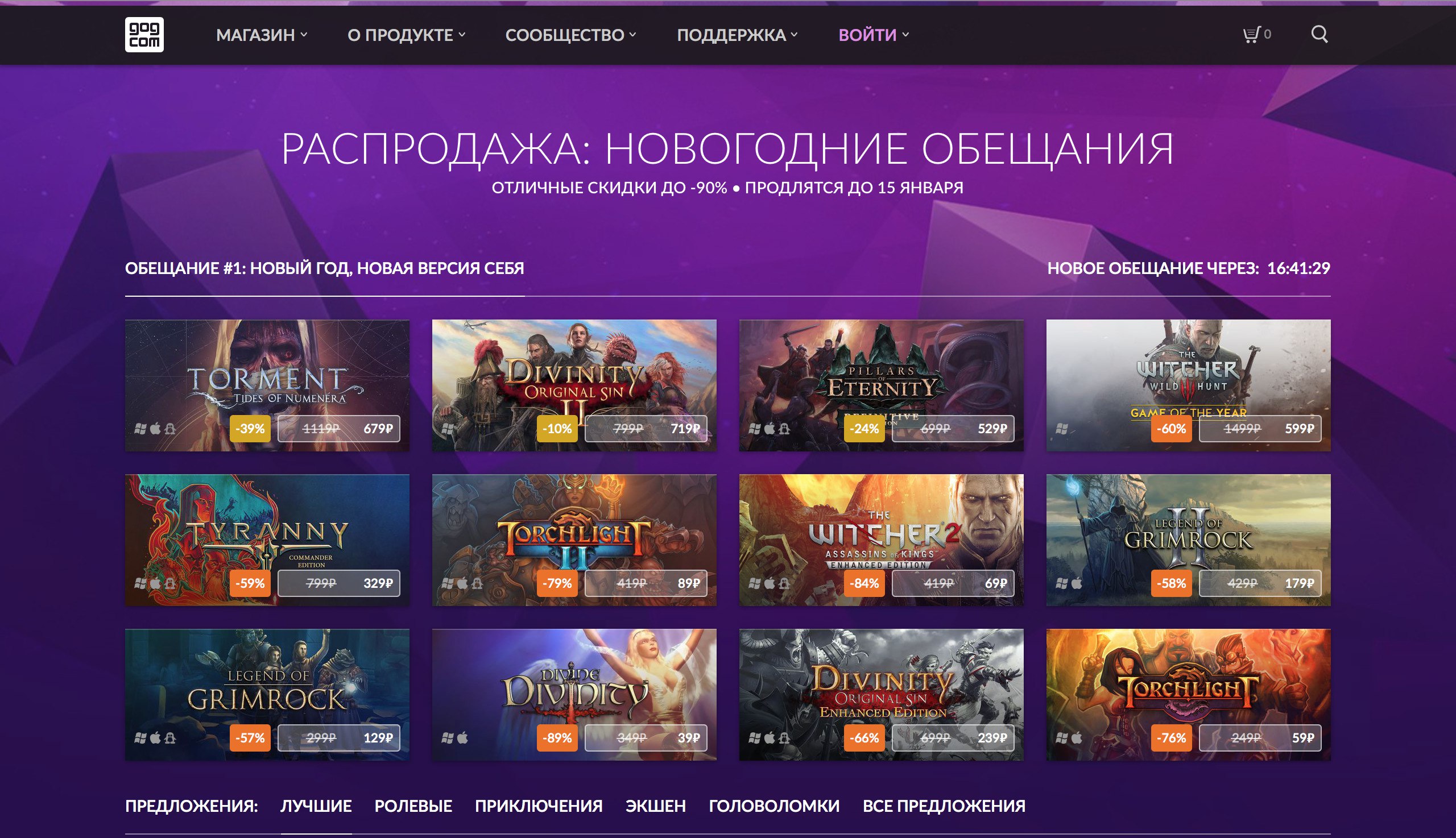This screenshot has width=1456, height=838.
Task: Open the ВСЕ ПРЕДЛОЖЕНИЯ tab
Action: coord(944,806)
